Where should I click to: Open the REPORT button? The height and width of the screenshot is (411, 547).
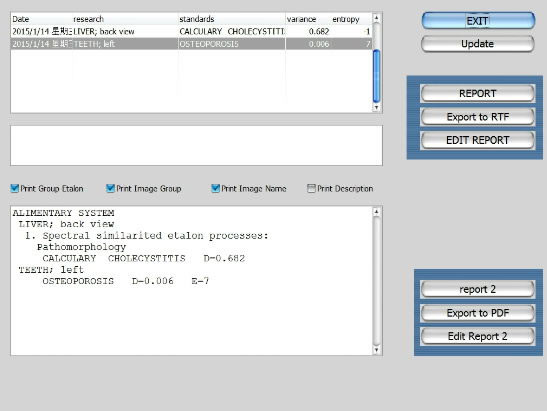(478, 94)
